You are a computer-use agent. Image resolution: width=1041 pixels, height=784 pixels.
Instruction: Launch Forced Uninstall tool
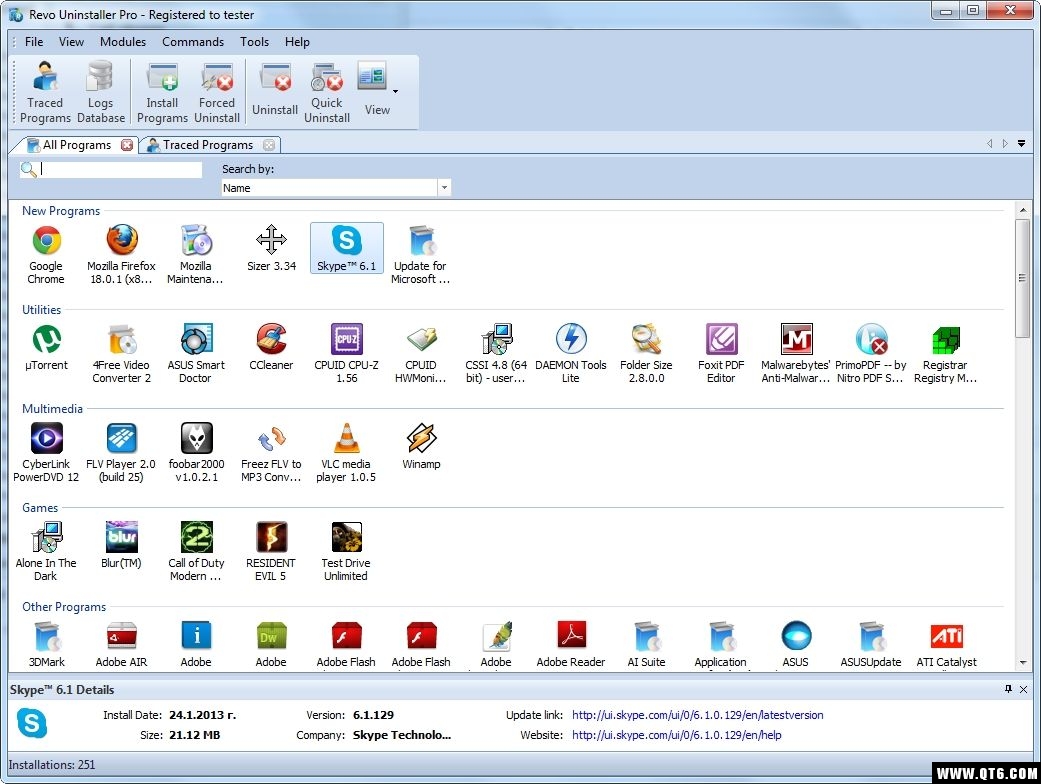point(217,92)
